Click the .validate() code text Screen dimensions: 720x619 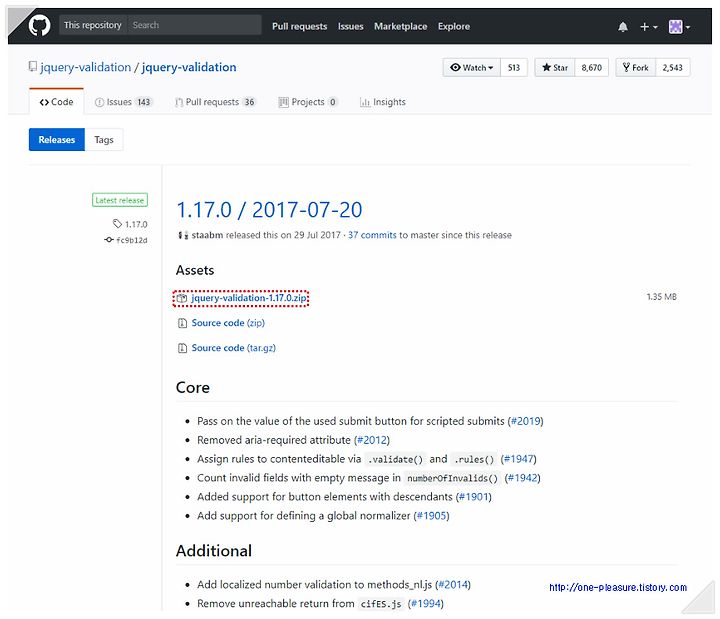[x=395, y=459]
